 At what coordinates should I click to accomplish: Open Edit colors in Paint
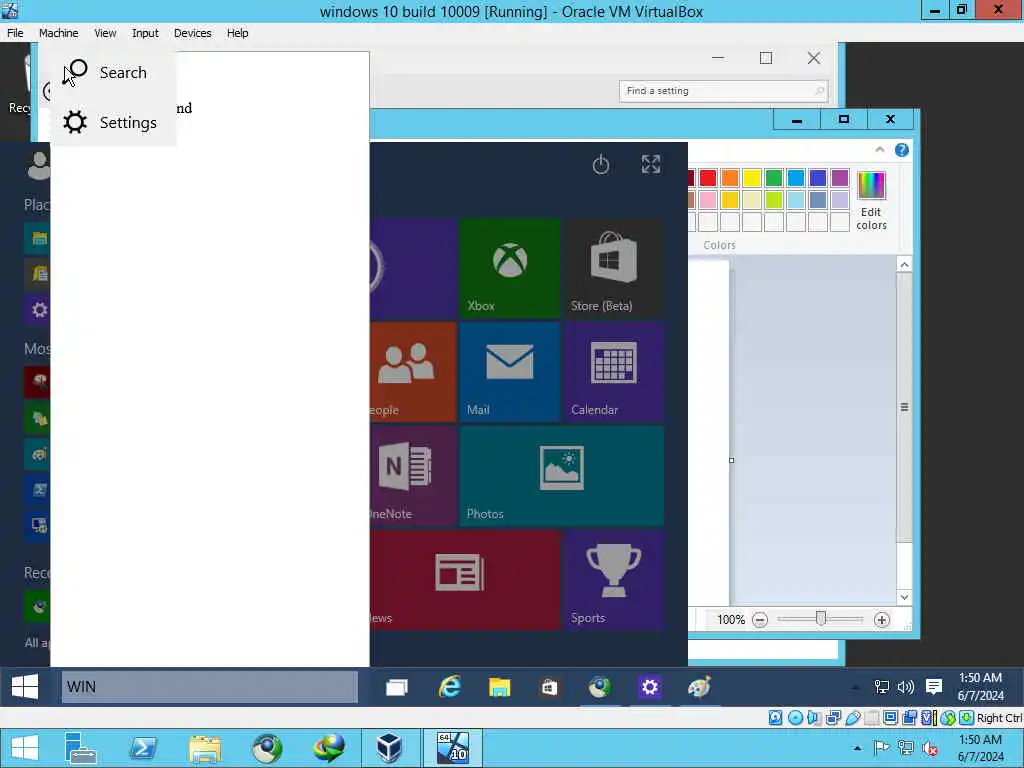pyautogui.click(x=871, y=200)
